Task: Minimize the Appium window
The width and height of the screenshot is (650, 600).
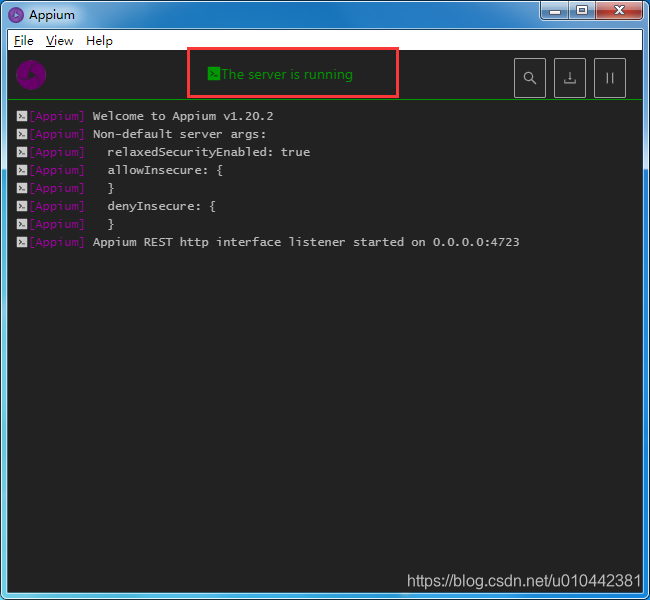Action: point(555,10)
